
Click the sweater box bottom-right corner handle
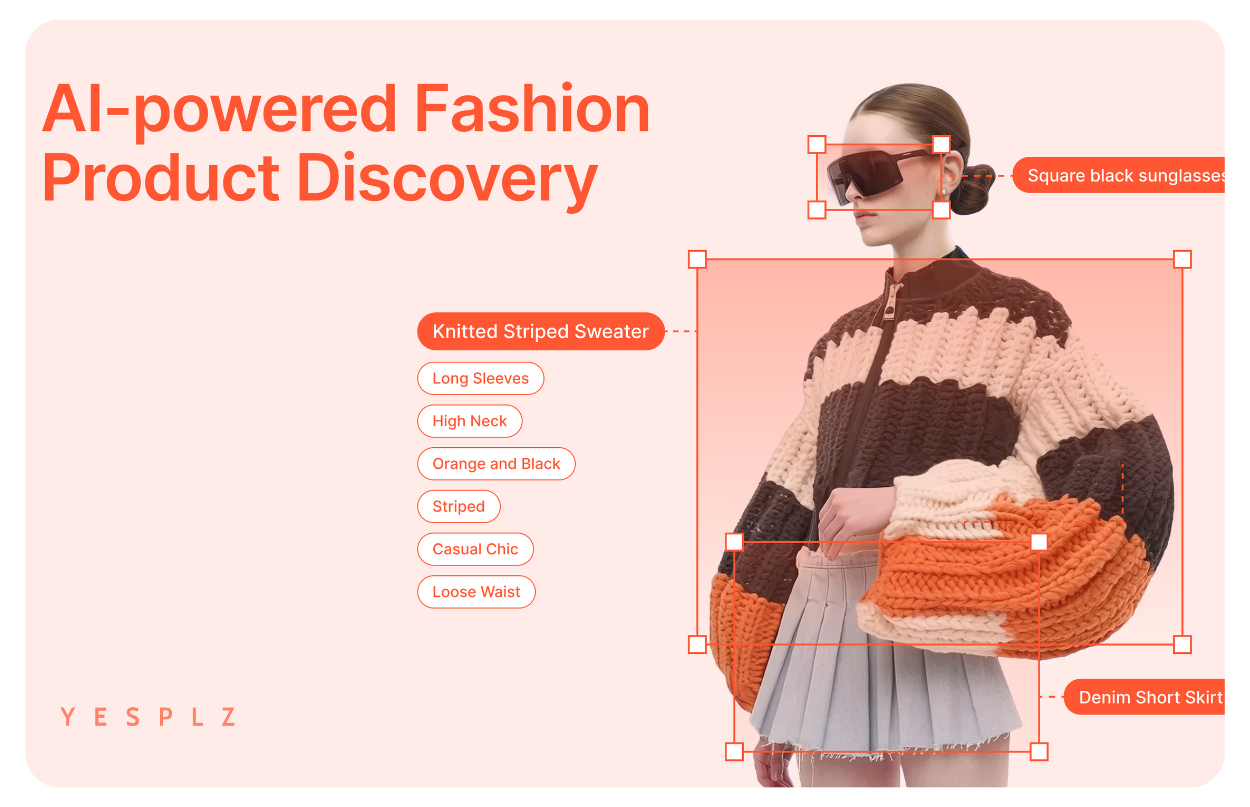click(x=1182, y=645)
